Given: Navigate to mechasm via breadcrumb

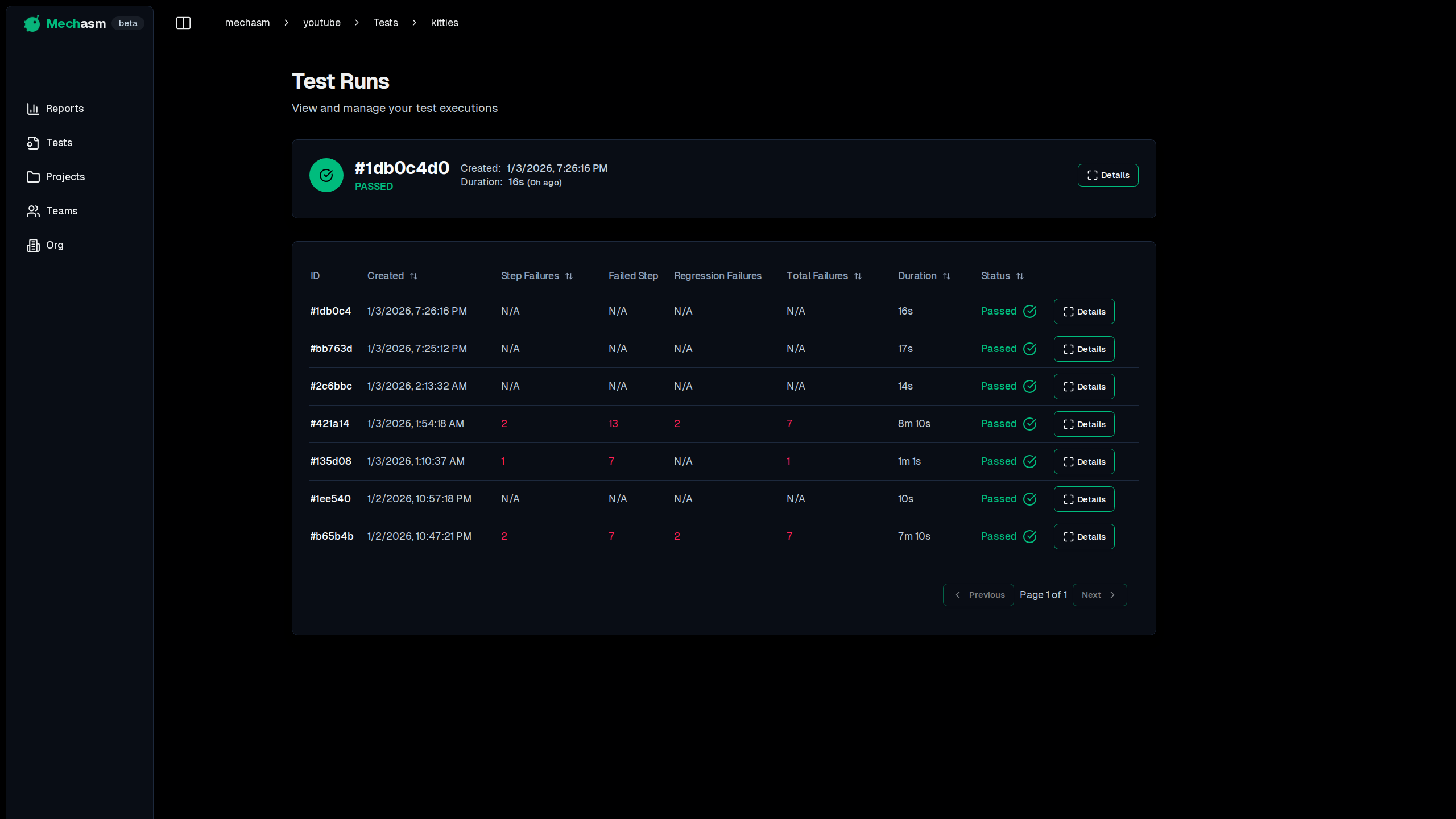Looking at the screenshot, I should (247, 23).
